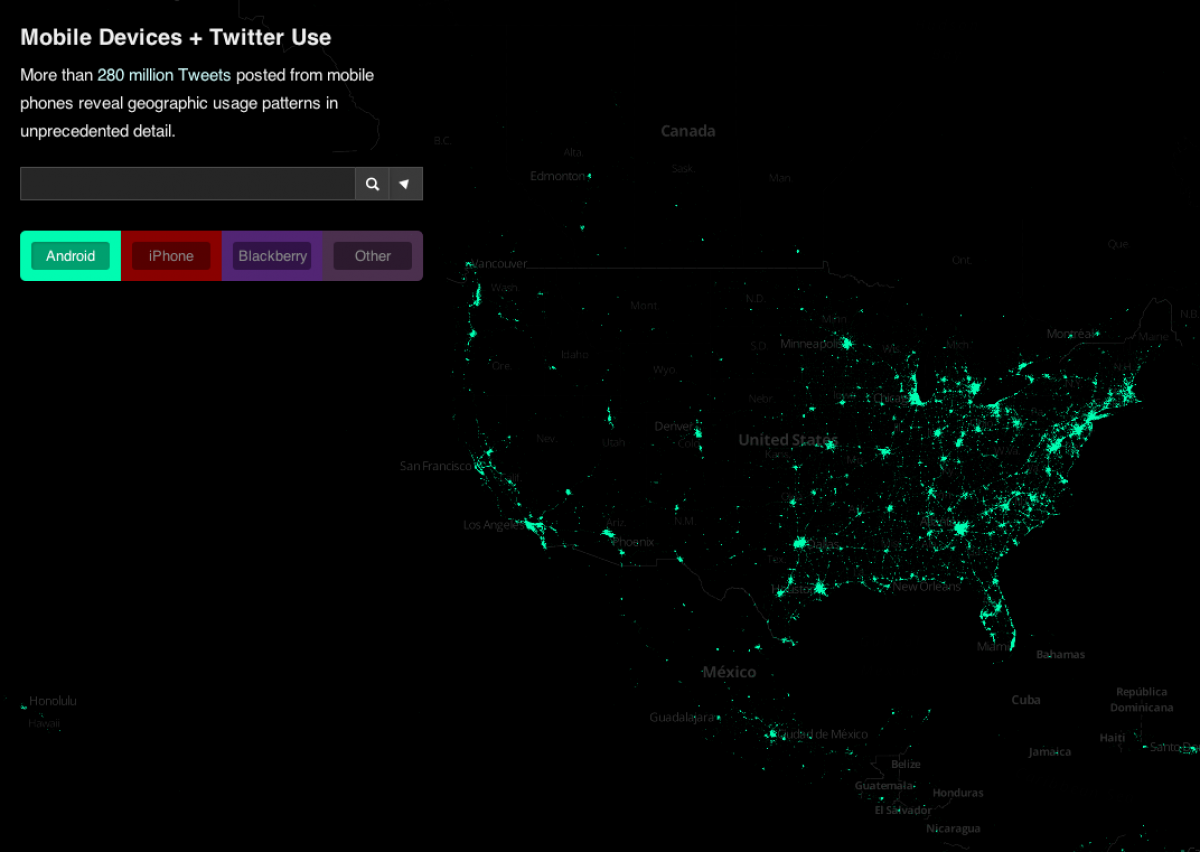Select the Denver label on the map
This screenshot has height=852, width=1200.
pos(673,426)
